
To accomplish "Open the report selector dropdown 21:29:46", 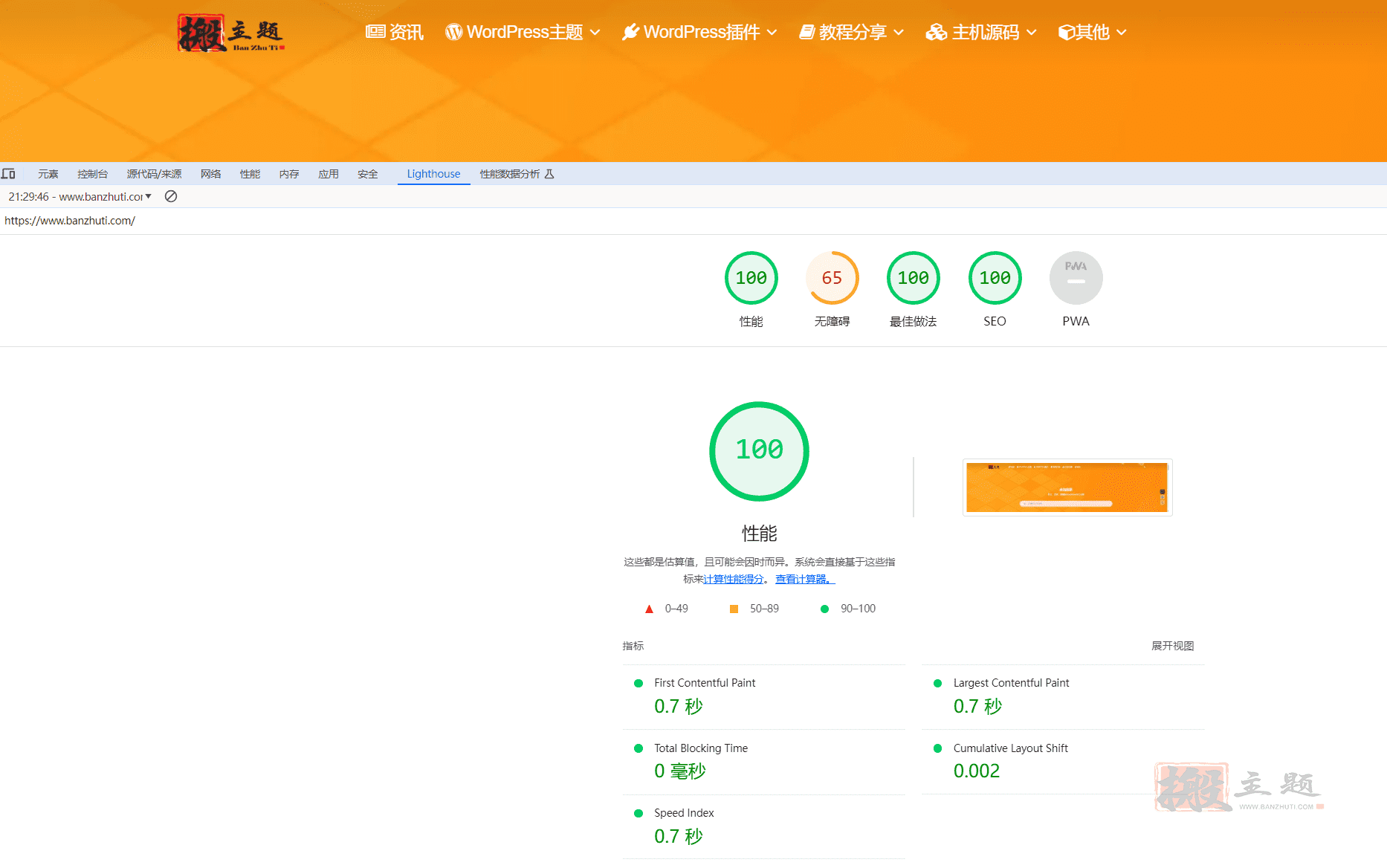I will pos(80,197).
